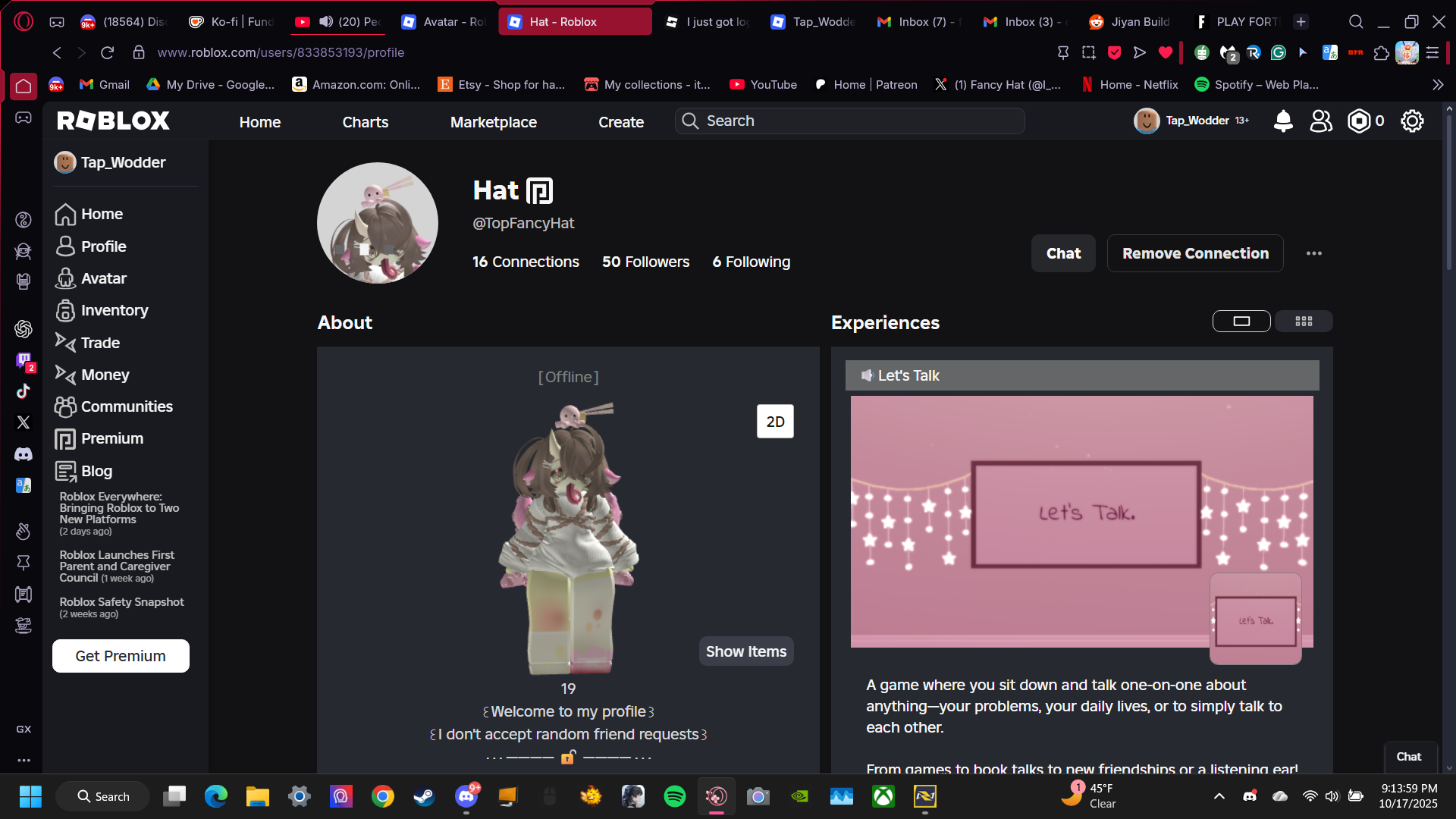
Task: Show hidden system tray icons
Action: point(1219,796)
